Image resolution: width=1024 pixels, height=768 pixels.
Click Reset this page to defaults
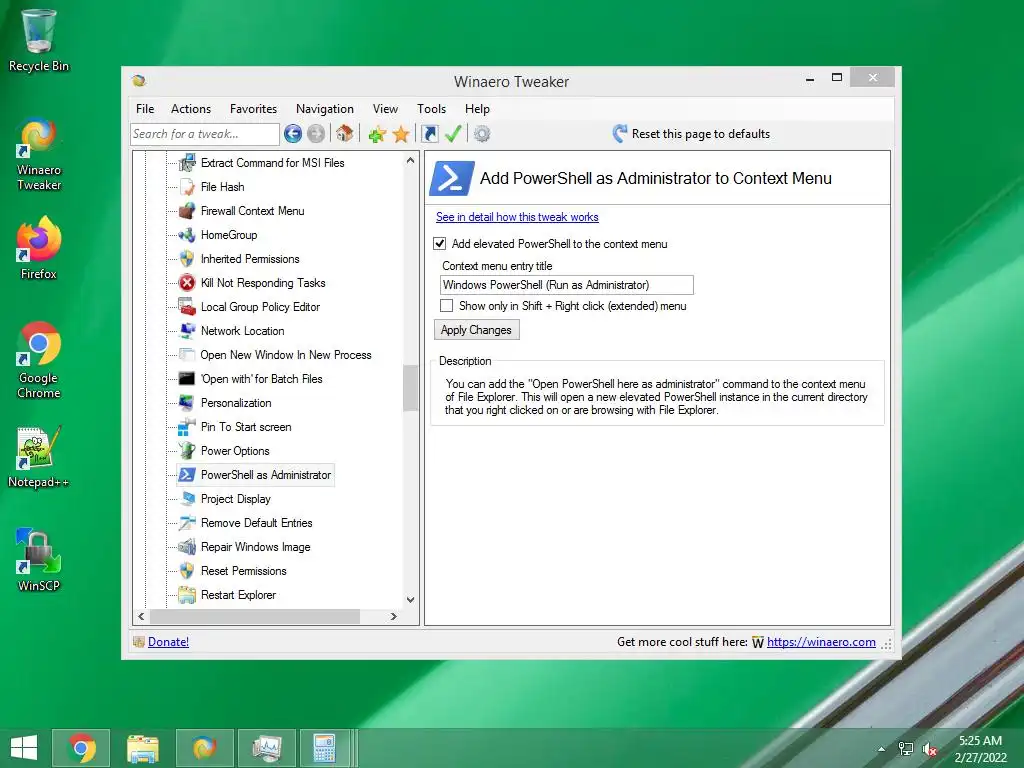(692, 134)
